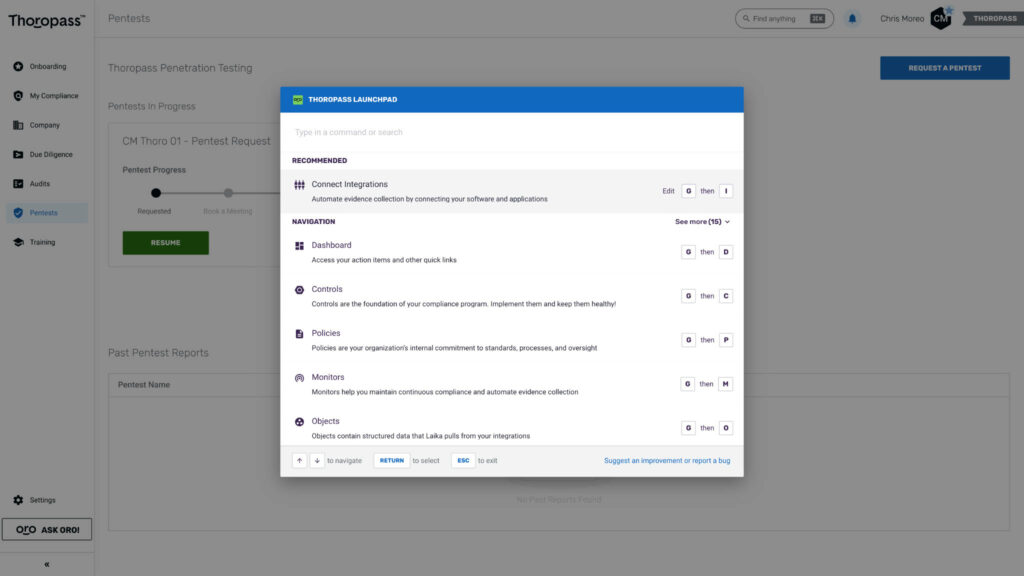Click the Settings gear icon

(x=18, y=500)
